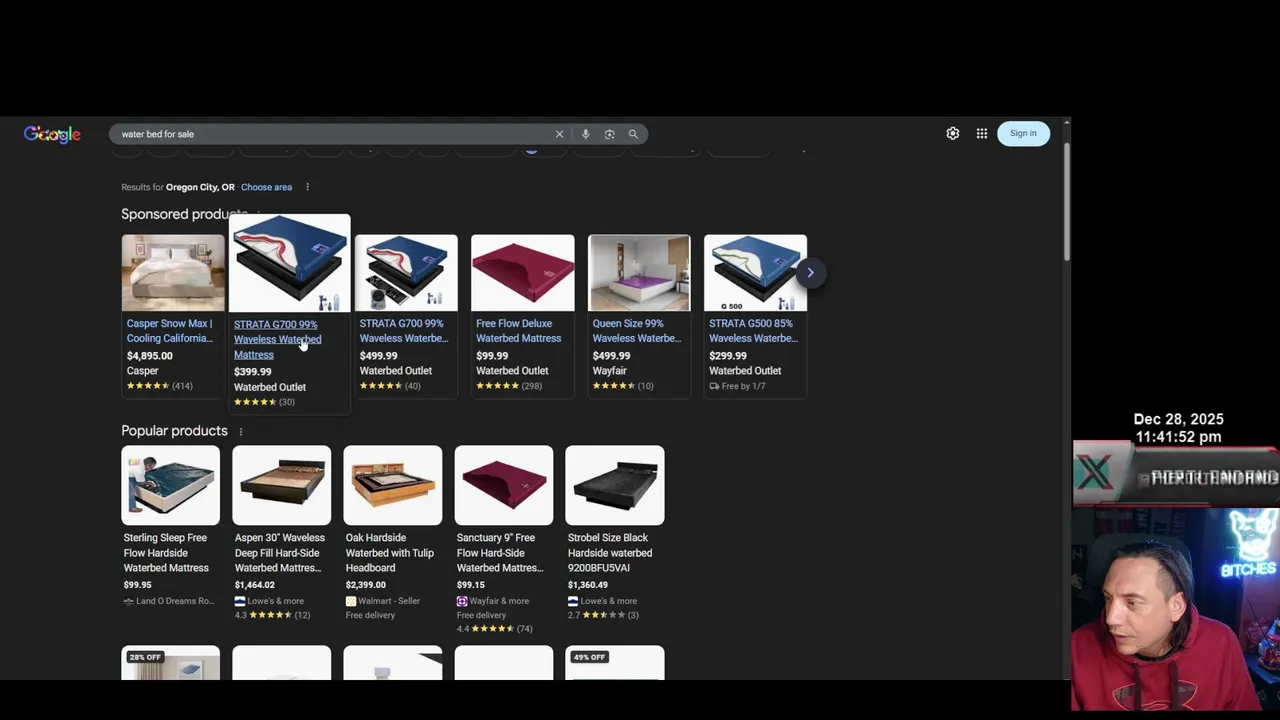The height and width of the screenshot is (720, 1280).
Task: Open the STRATA G700 $399.99 product title link
Action: coord(277,339)
